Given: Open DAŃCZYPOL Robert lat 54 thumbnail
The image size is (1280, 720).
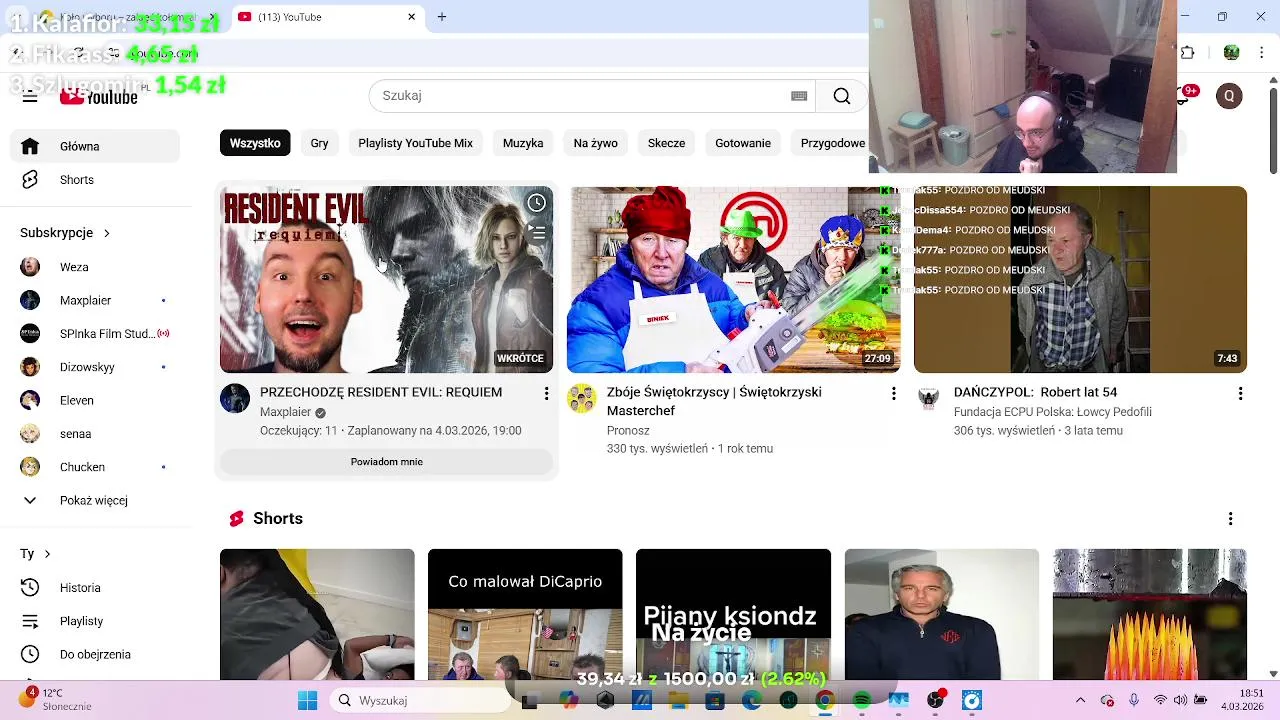Looking at the screenshot, I should click(1080, 280).
